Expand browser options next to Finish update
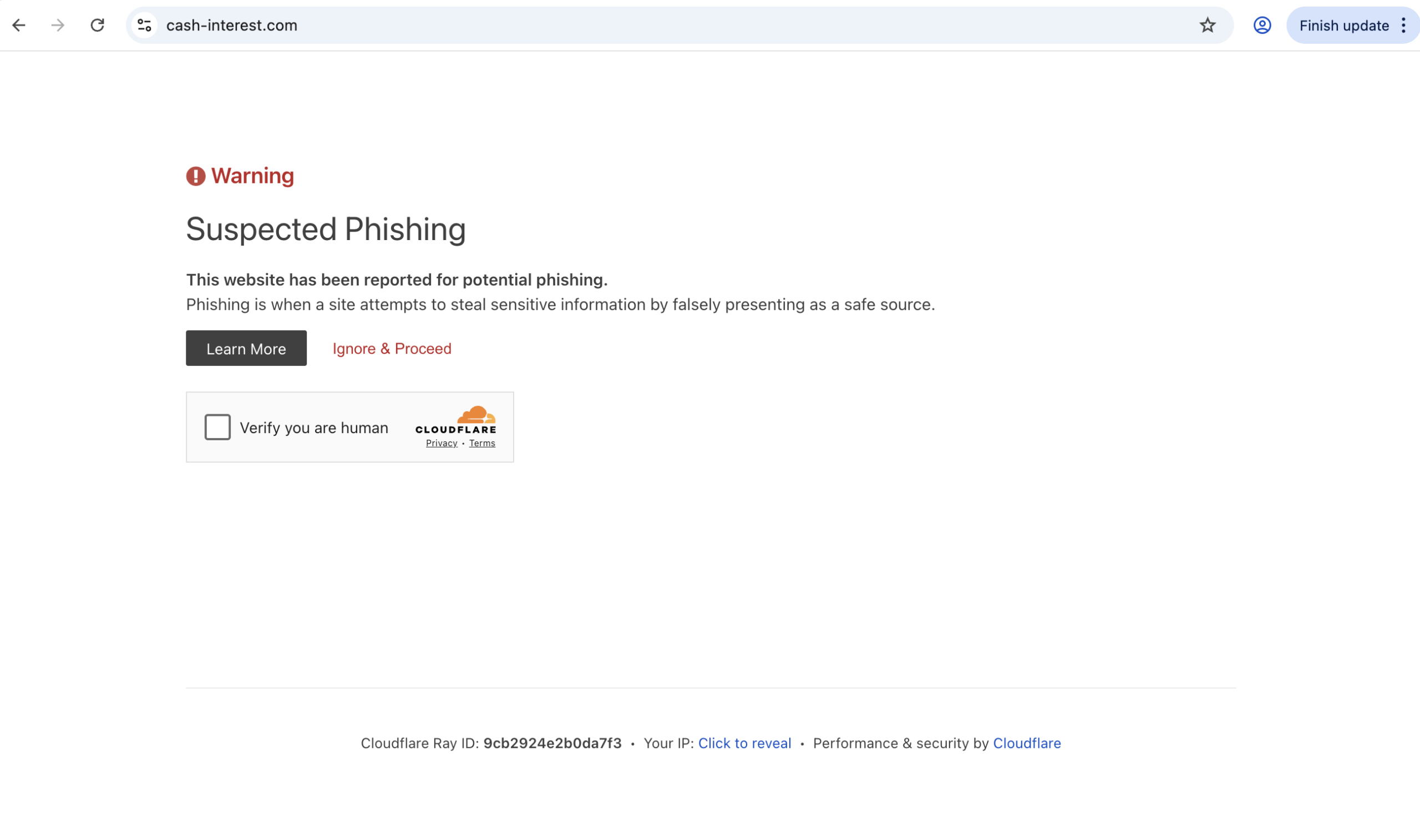Image resolution: width=1420 pixels, height=840 pixels. (x=1403, y=25)
